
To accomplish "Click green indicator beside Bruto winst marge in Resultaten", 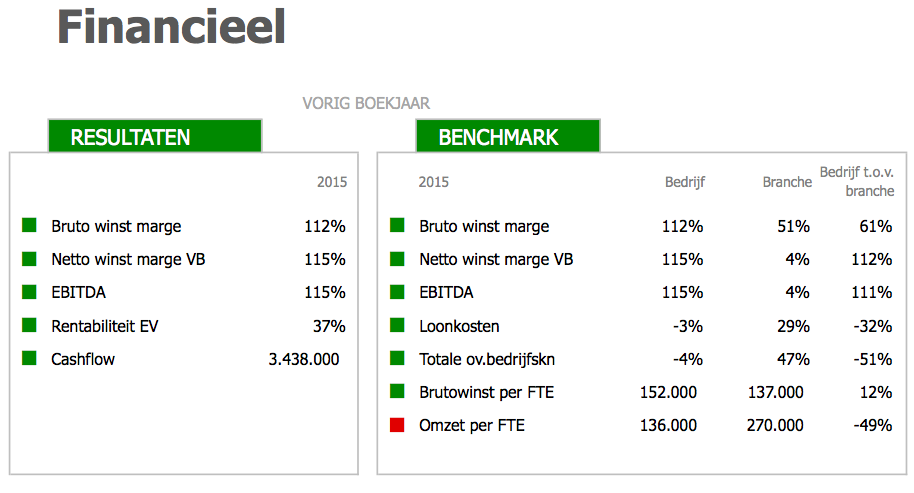I will pos(29,225).
